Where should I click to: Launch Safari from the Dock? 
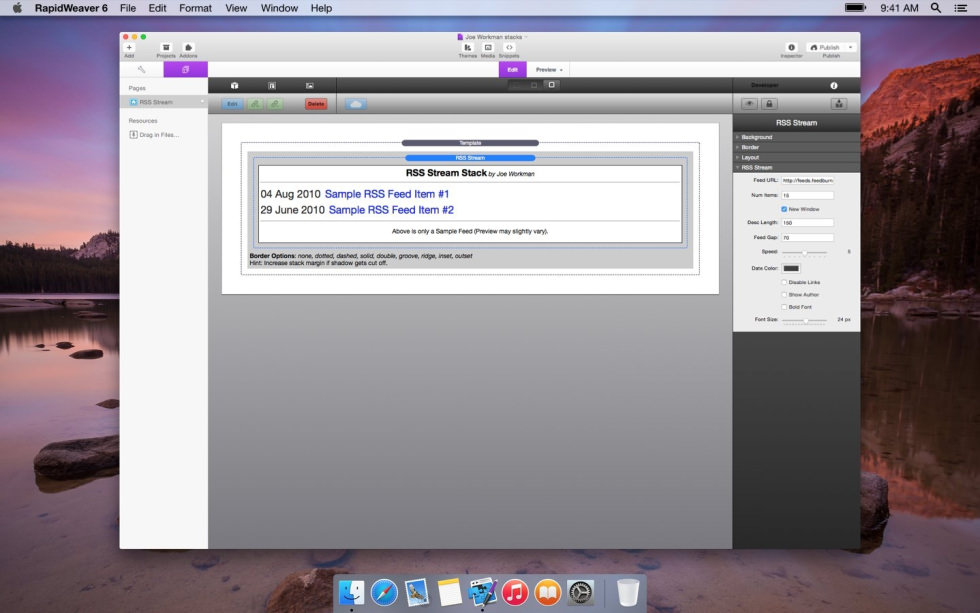tap(384, 592)
